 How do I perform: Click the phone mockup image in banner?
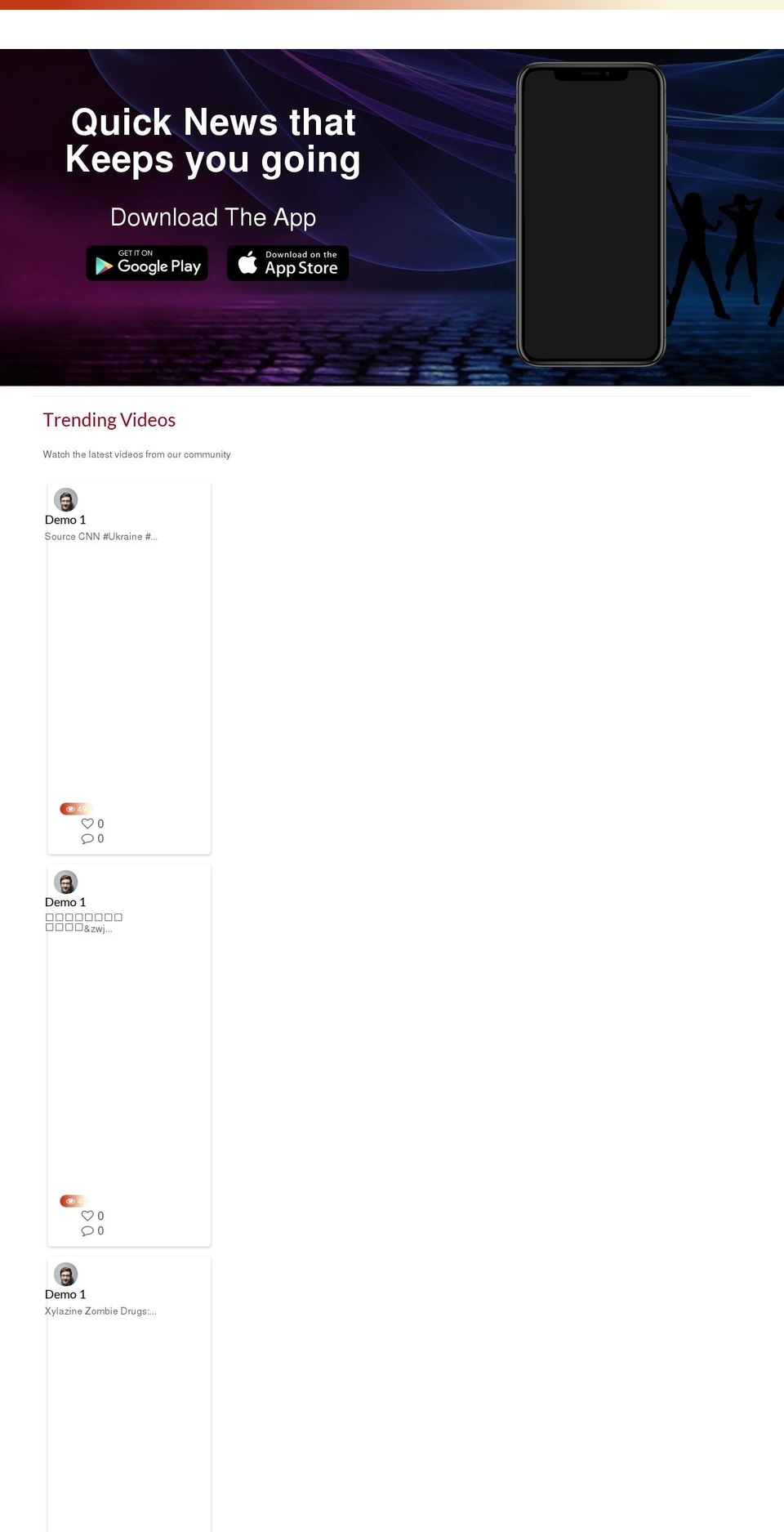tap(590, 214)
